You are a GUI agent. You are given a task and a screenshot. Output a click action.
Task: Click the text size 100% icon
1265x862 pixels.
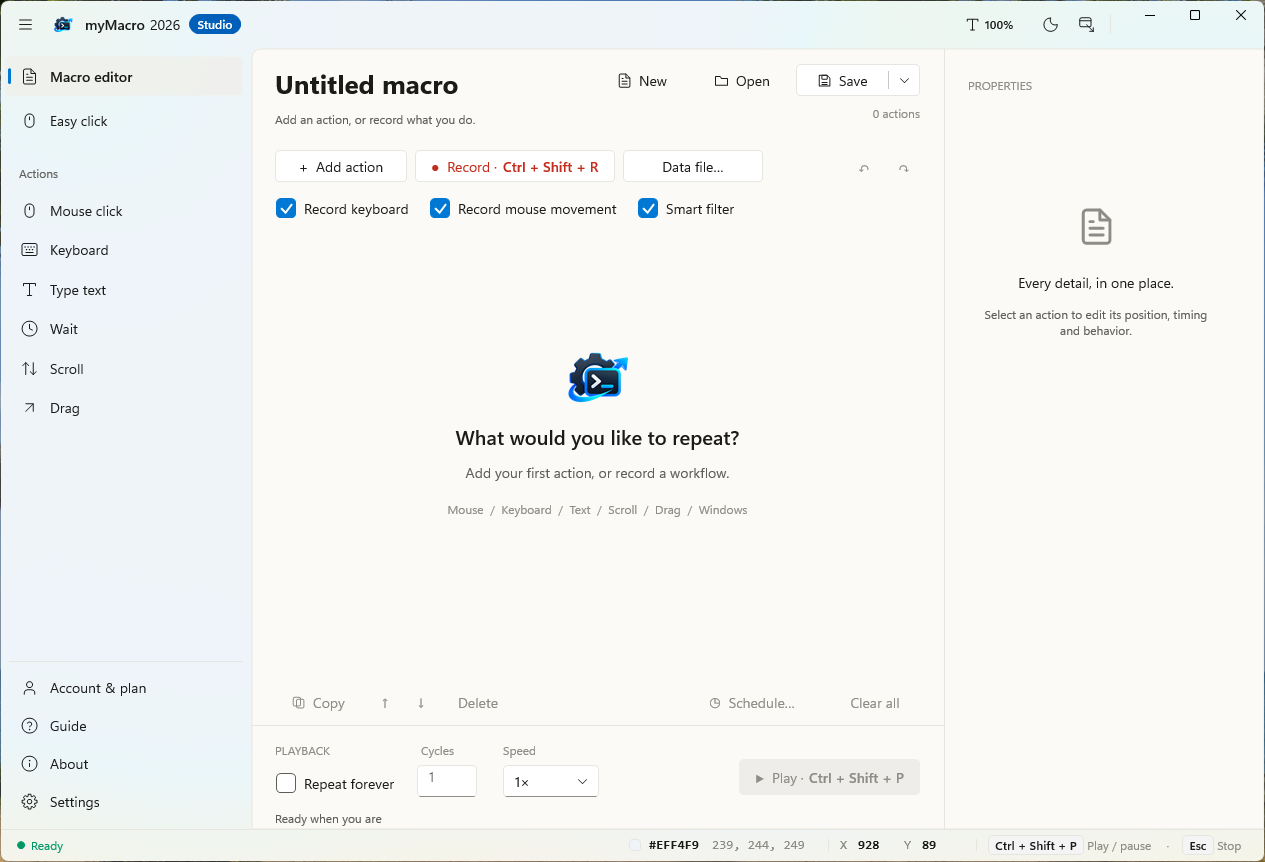(989, 25)
